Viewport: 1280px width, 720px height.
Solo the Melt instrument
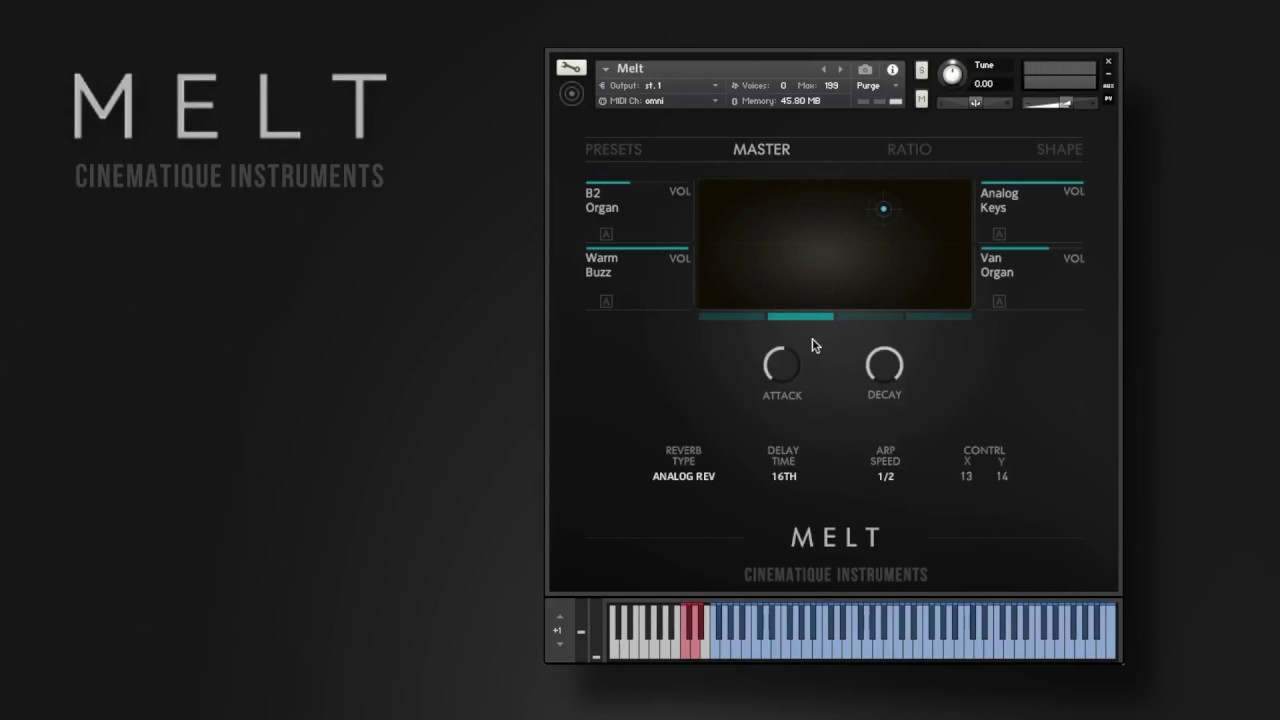(921, 71)
